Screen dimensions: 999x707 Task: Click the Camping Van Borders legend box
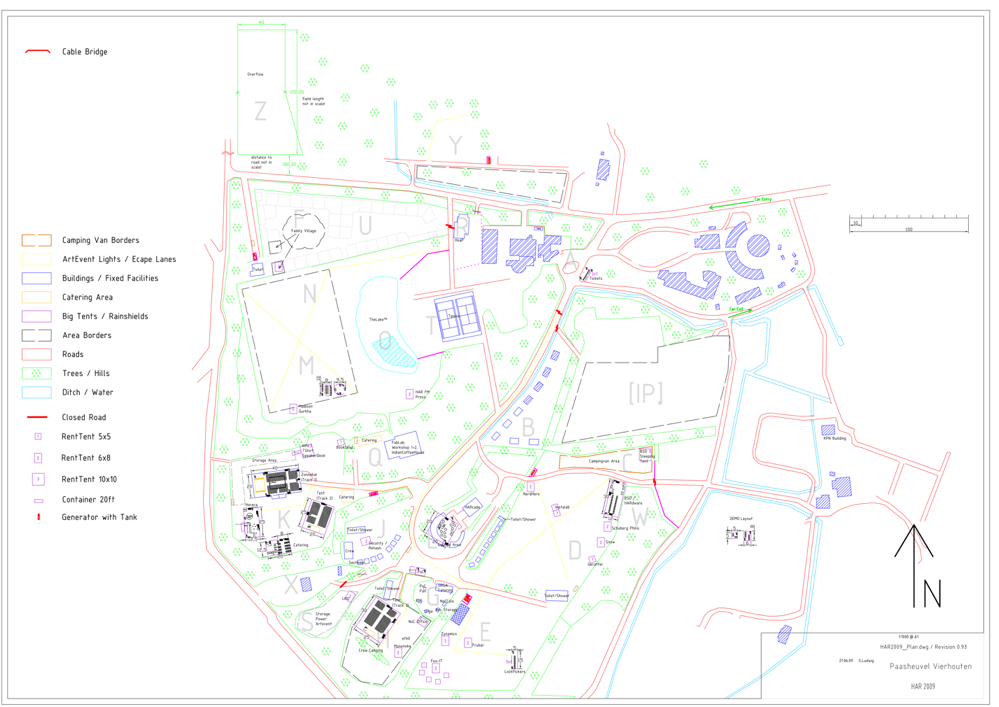tap(37, 240)
